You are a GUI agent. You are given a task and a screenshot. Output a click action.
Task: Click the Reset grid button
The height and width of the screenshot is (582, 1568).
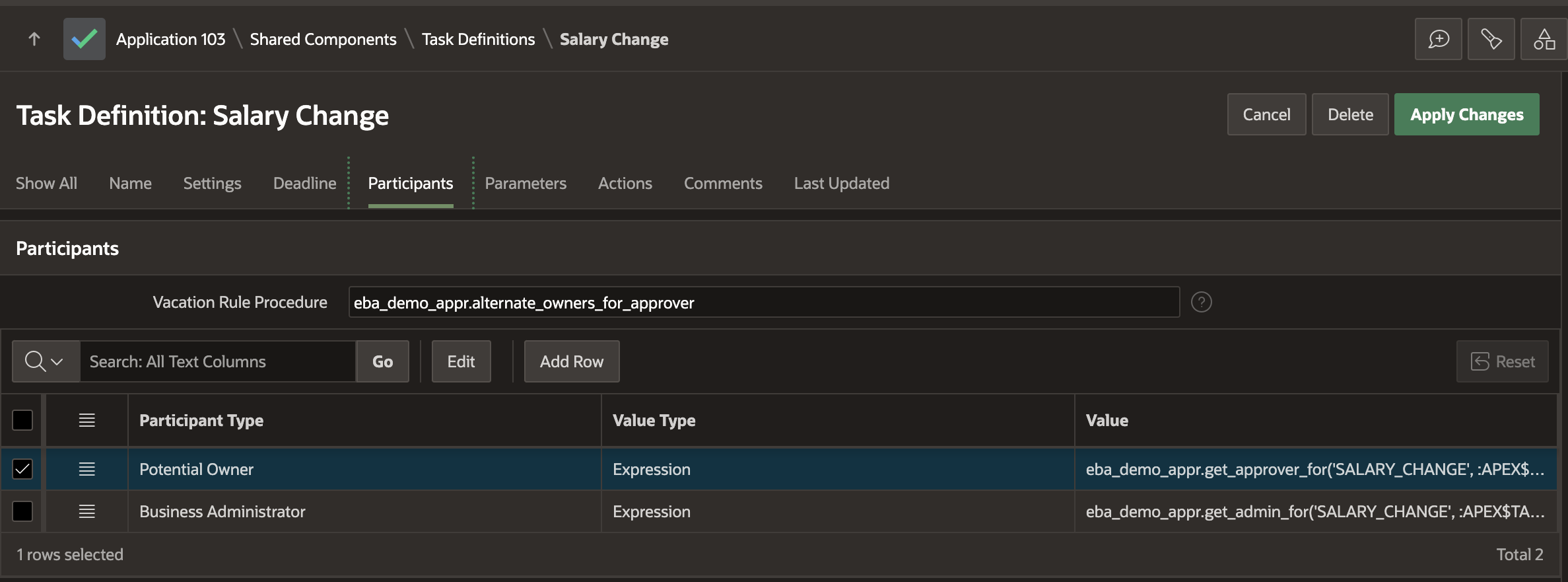point(1502,361)
